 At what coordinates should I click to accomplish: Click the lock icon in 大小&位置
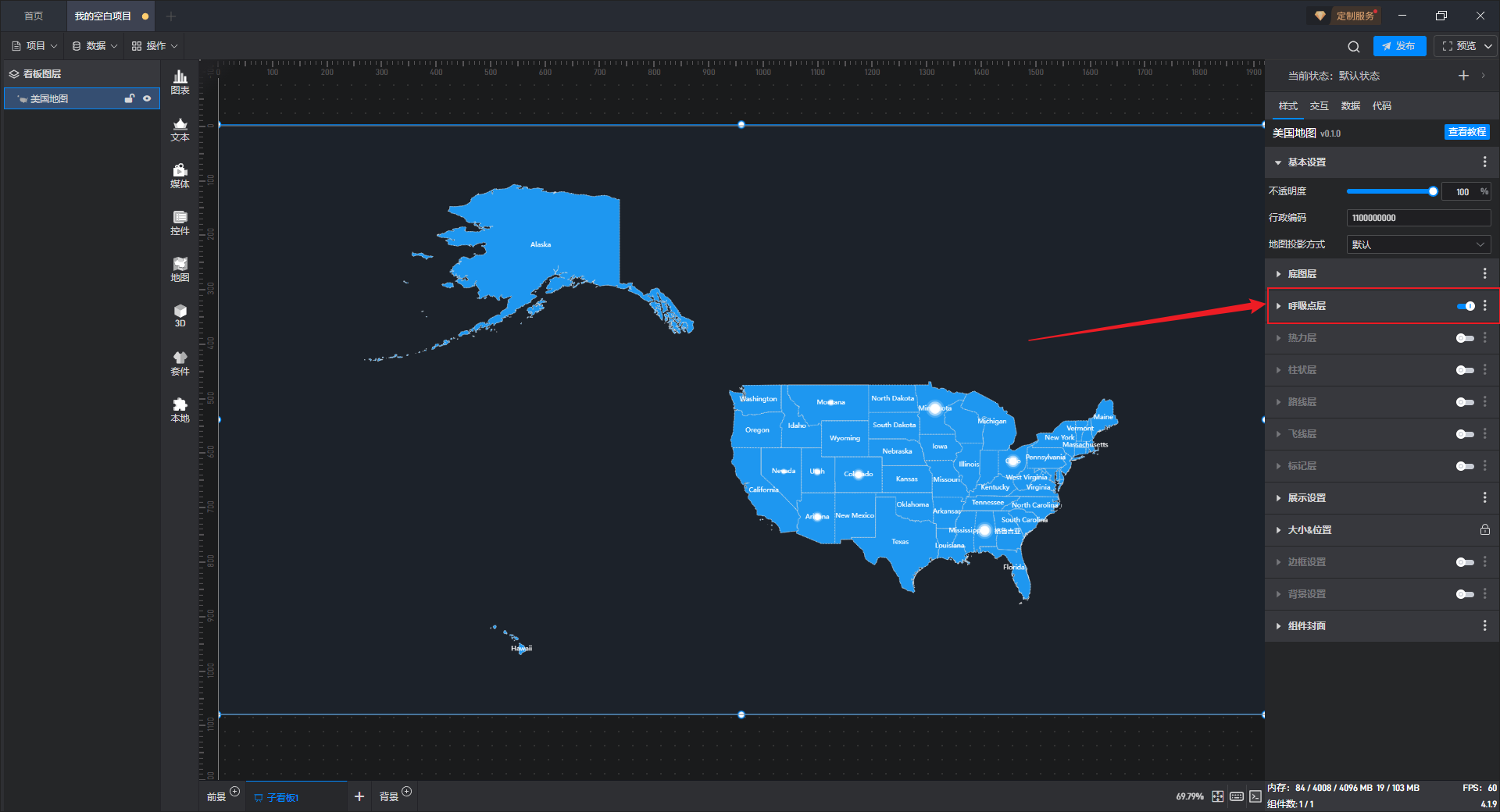pos(1484,529)
